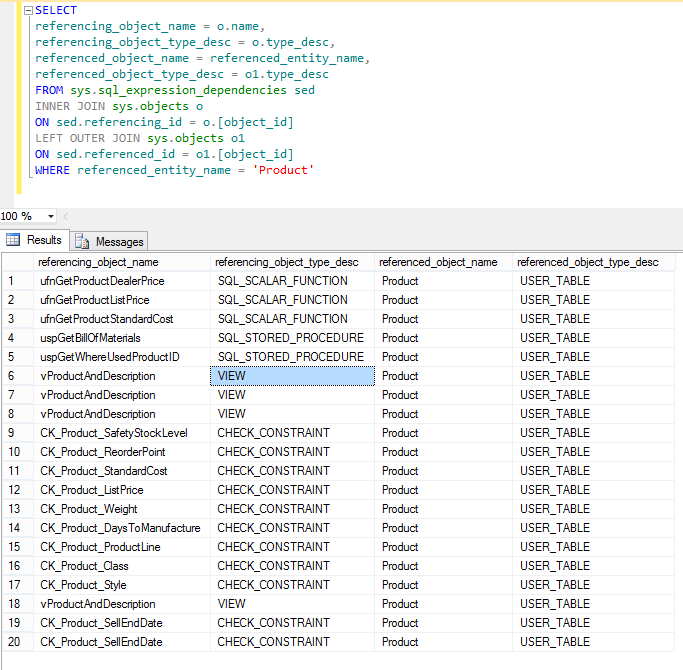Viewport: 683px width, 670px height.
Task: Click the scroll-left arrow beside zoom box
Action: click(66, 216)
